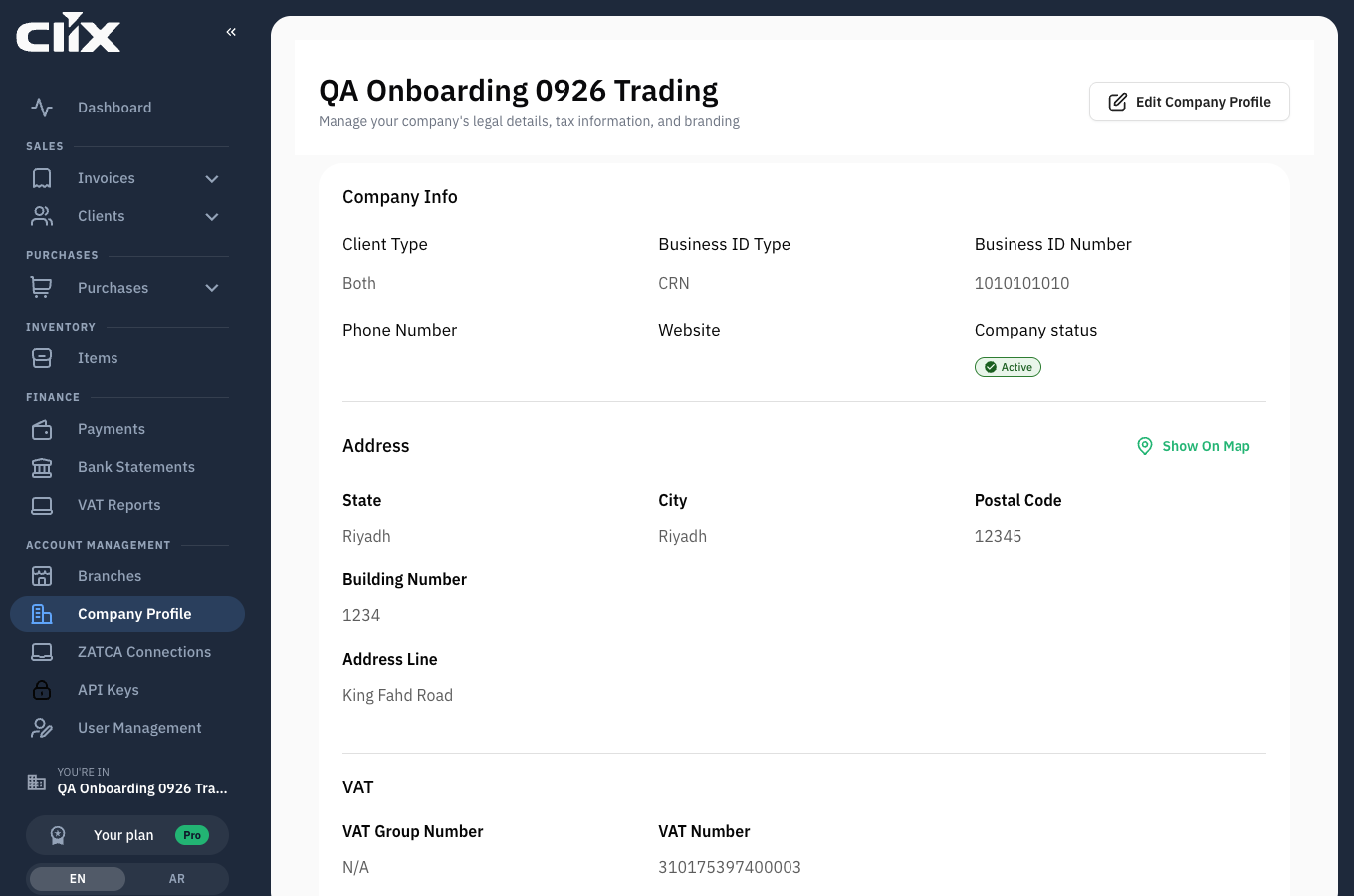
Task: Click the Invoices receipt icon
Action: click(x=42, y=178)
